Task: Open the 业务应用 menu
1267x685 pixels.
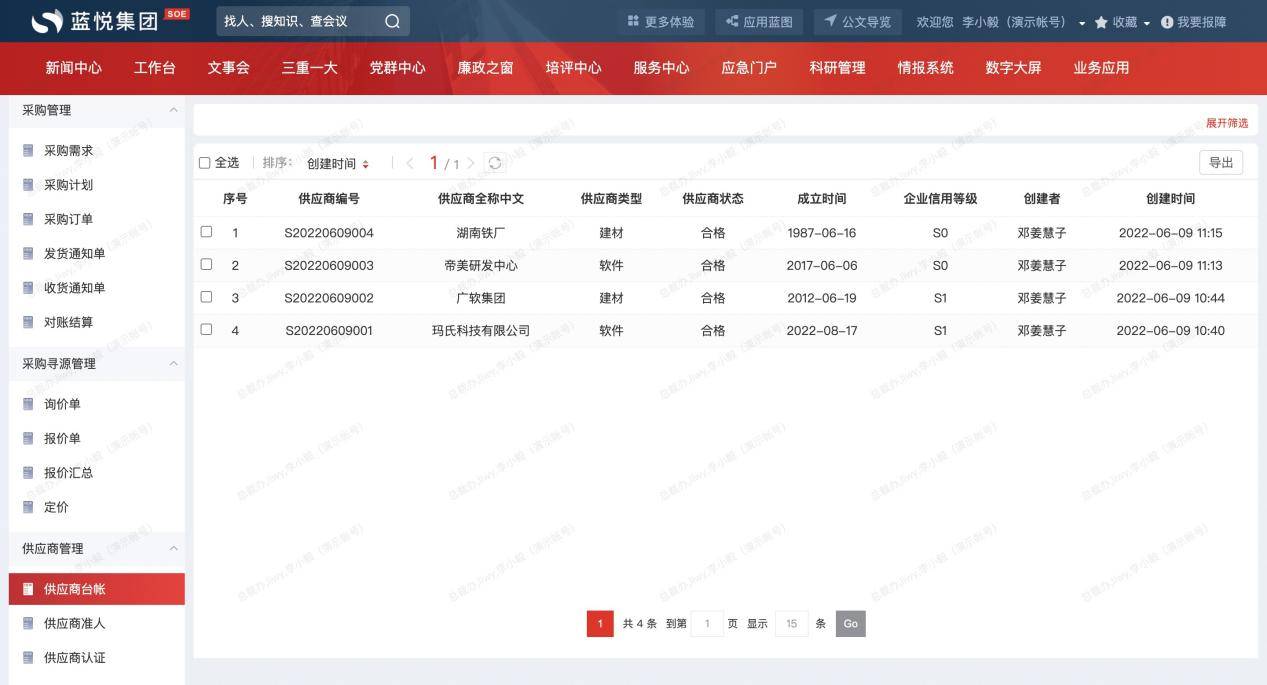Action: pyautogui.click(x=1101, y=68)
